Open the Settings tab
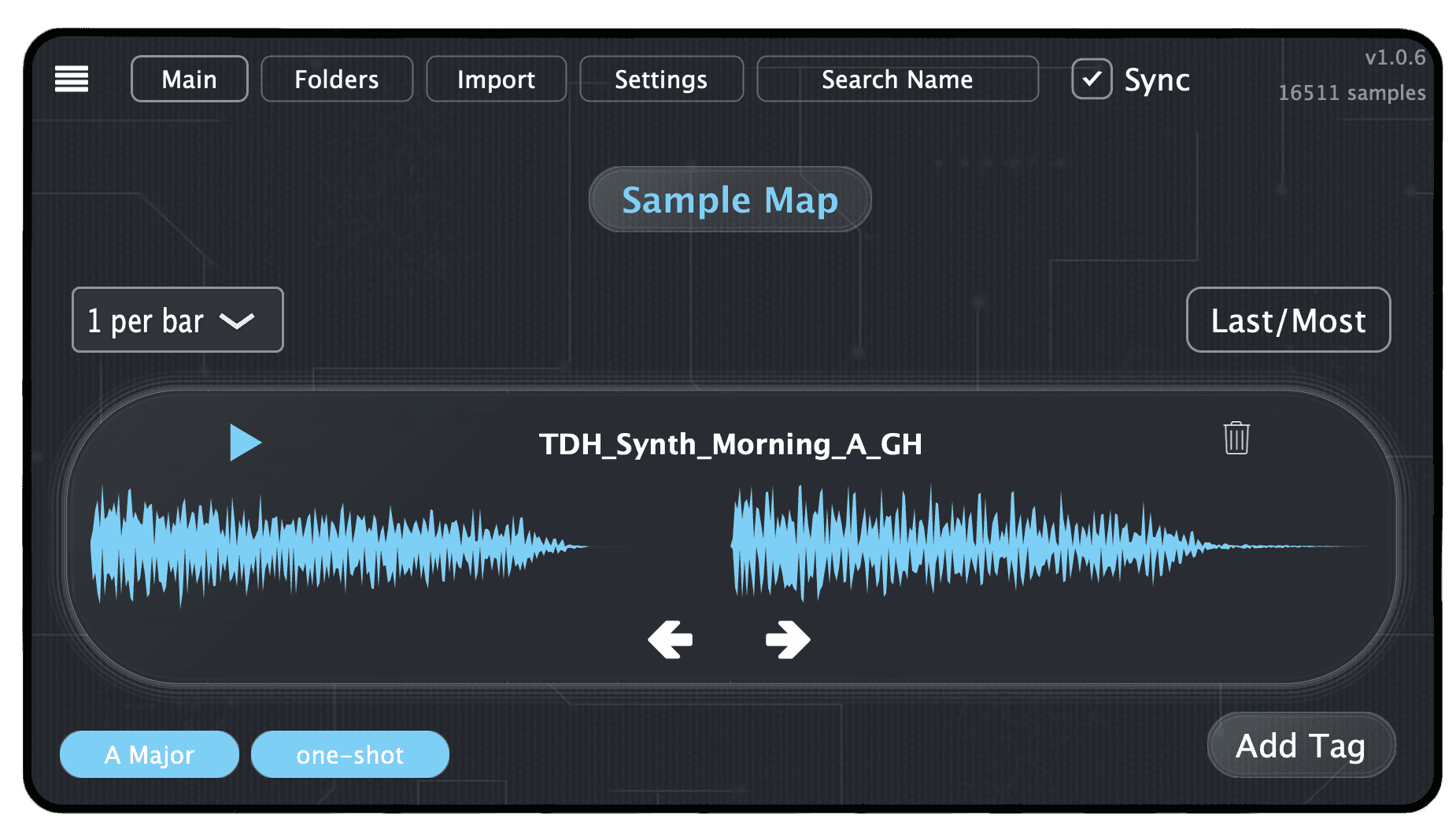Viewport: 1456px width, 833px height. pos(661,79)
